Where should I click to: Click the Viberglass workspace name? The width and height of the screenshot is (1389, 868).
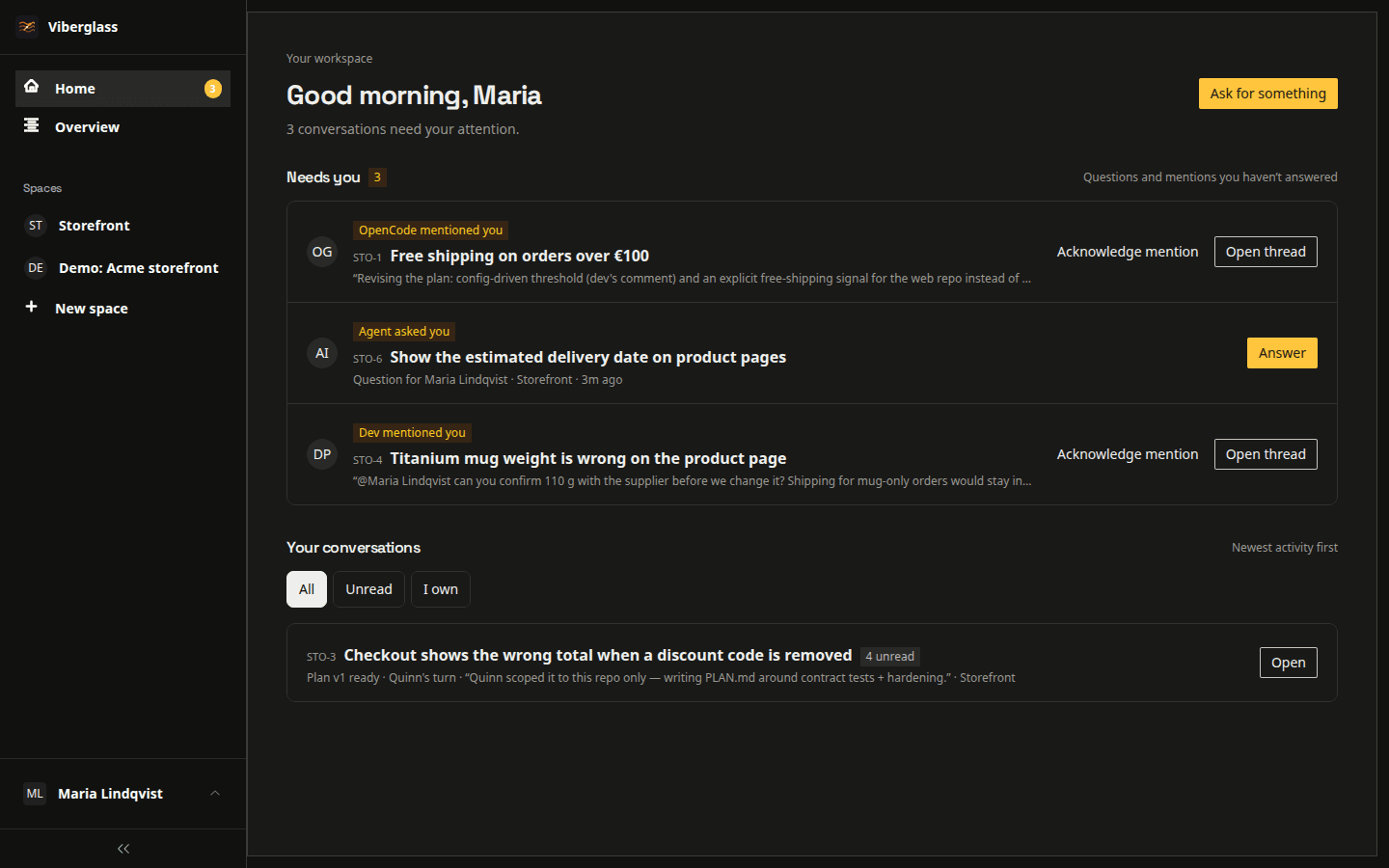click(x=83, y=27)
